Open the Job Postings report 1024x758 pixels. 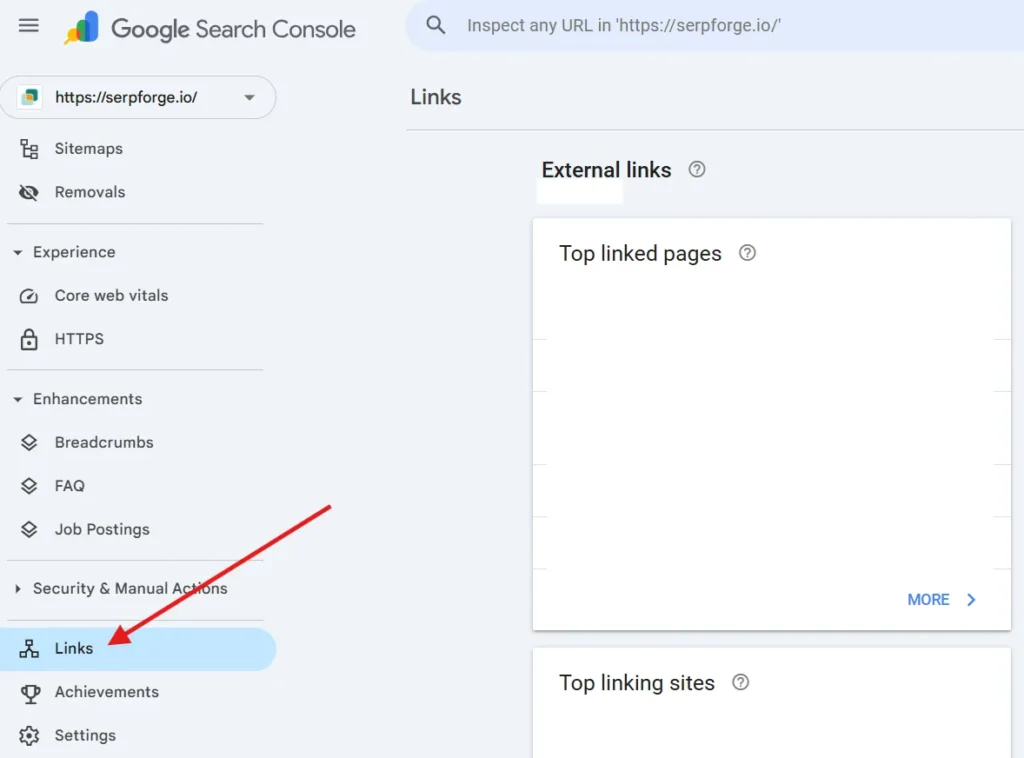pos(102,529)
